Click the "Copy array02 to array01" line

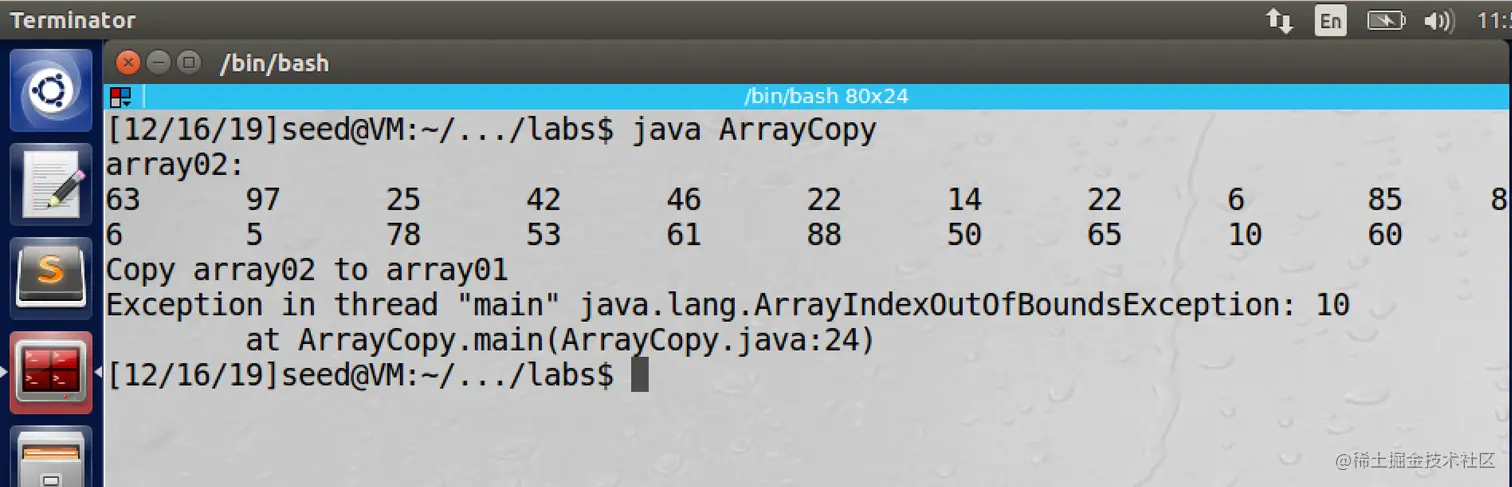click(307, 270)
